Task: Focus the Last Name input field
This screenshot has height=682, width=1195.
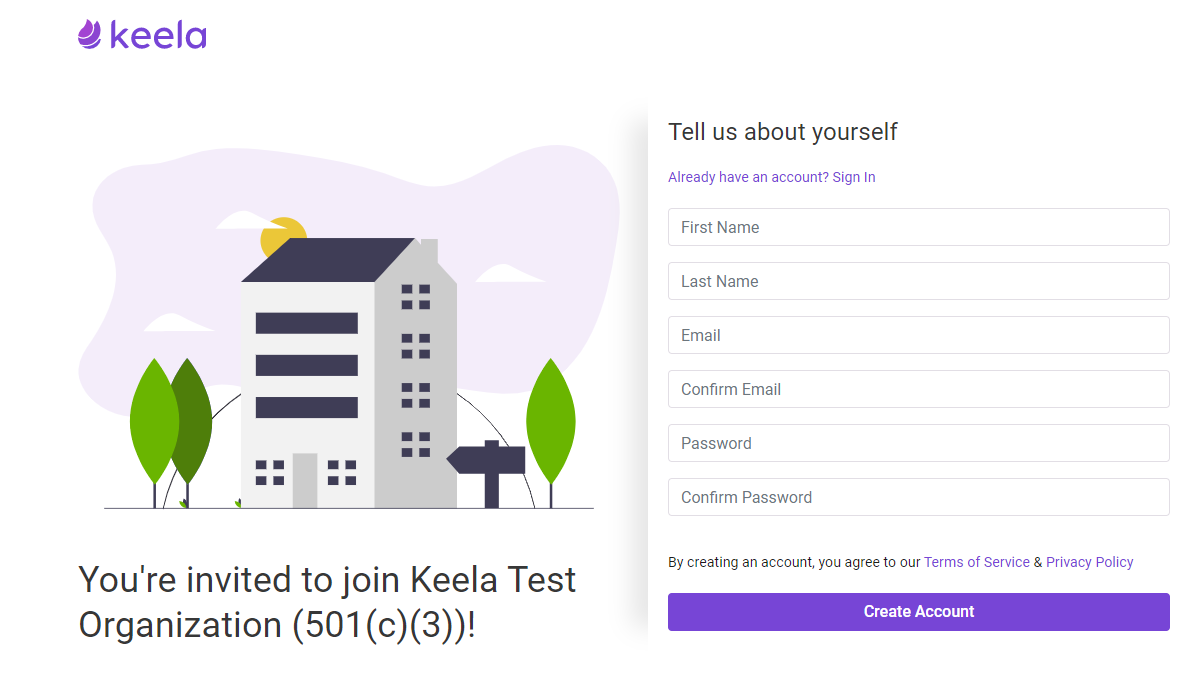Action: pos(918,281)
